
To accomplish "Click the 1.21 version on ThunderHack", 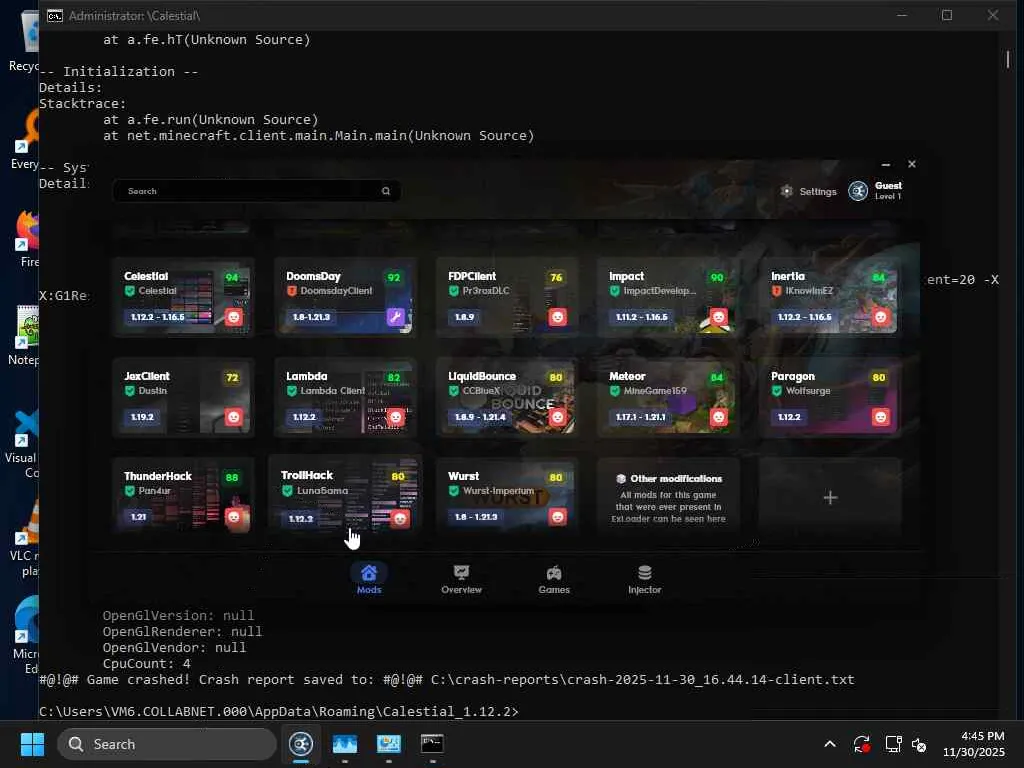I will pos(138,517).
